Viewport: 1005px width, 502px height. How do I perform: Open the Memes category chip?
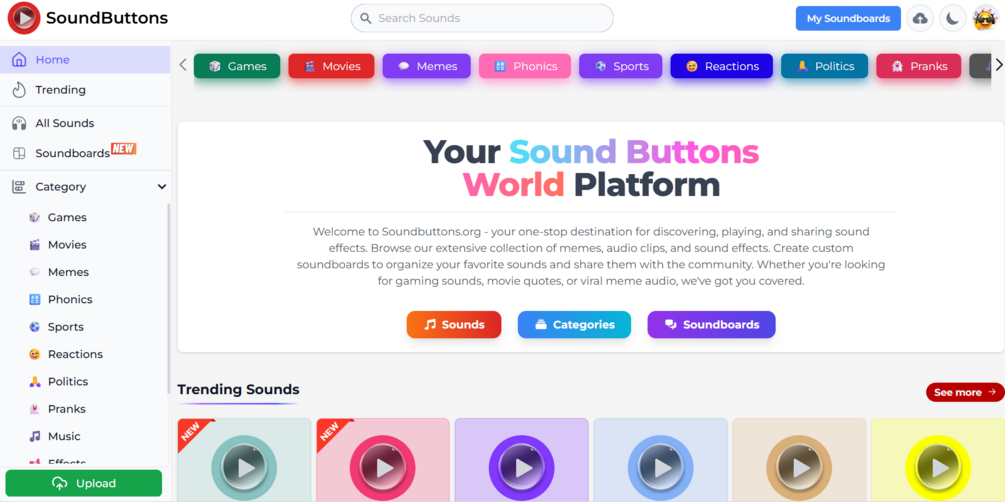[x=427, y=66]
